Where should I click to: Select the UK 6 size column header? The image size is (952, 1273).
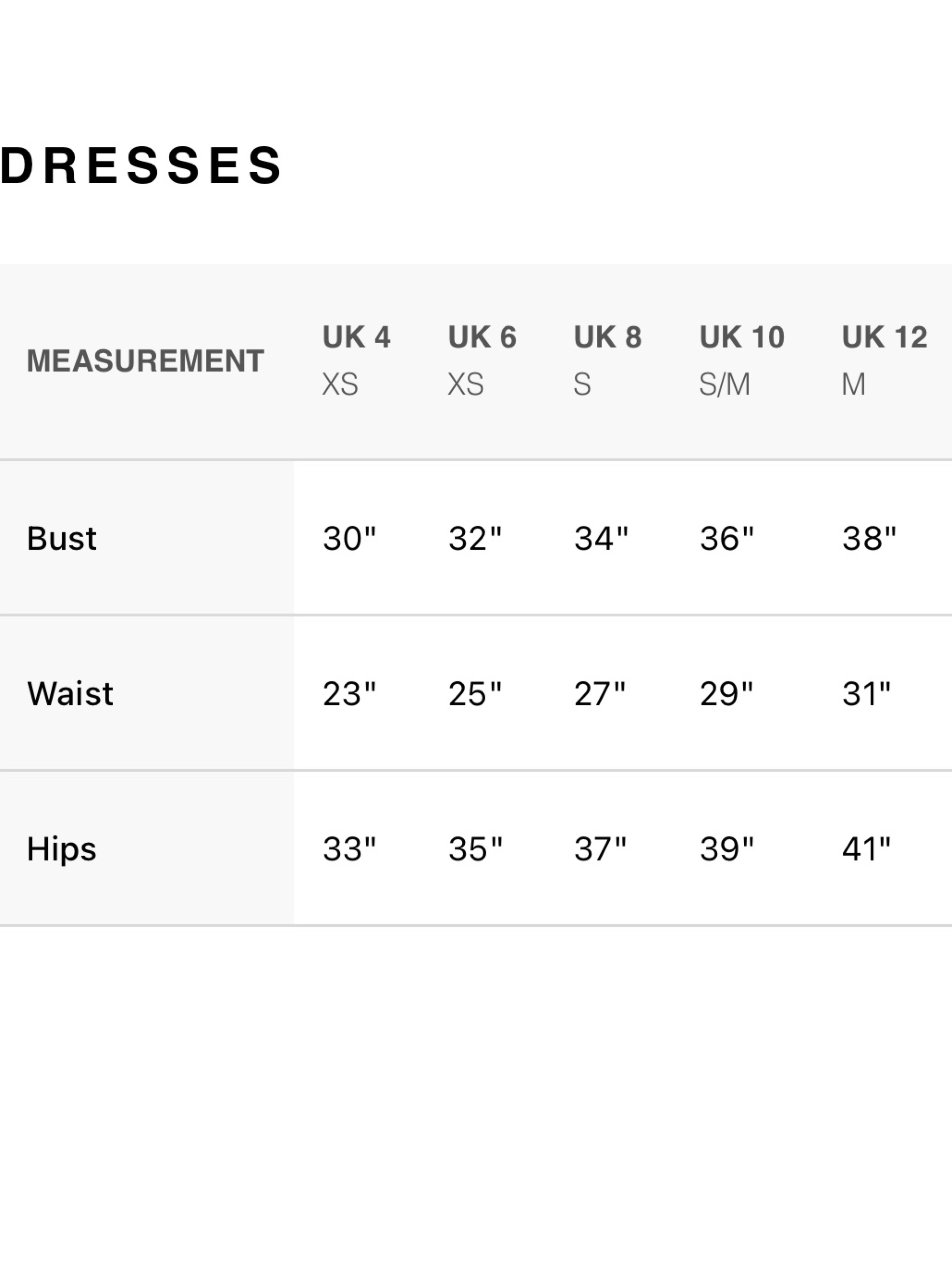[482, 360]
